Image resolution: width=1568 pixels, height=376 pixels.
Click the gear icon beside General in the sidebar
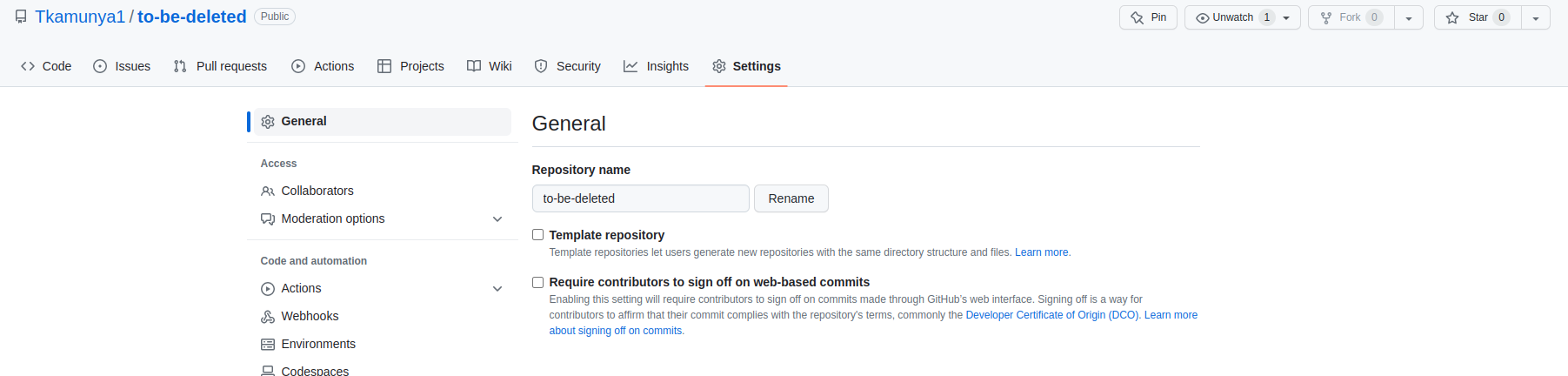268,122
